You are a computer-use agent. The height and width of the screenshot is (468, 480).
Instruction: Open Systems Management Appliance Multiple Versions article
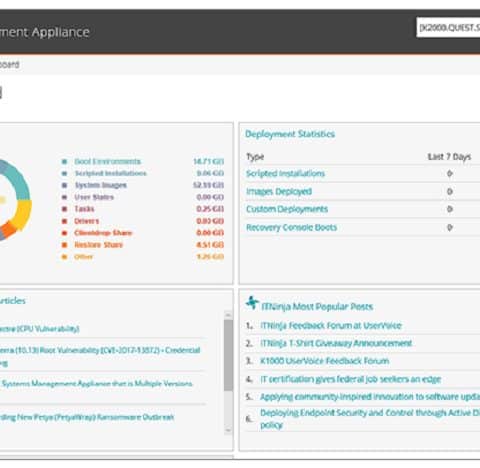coord(96,384)
